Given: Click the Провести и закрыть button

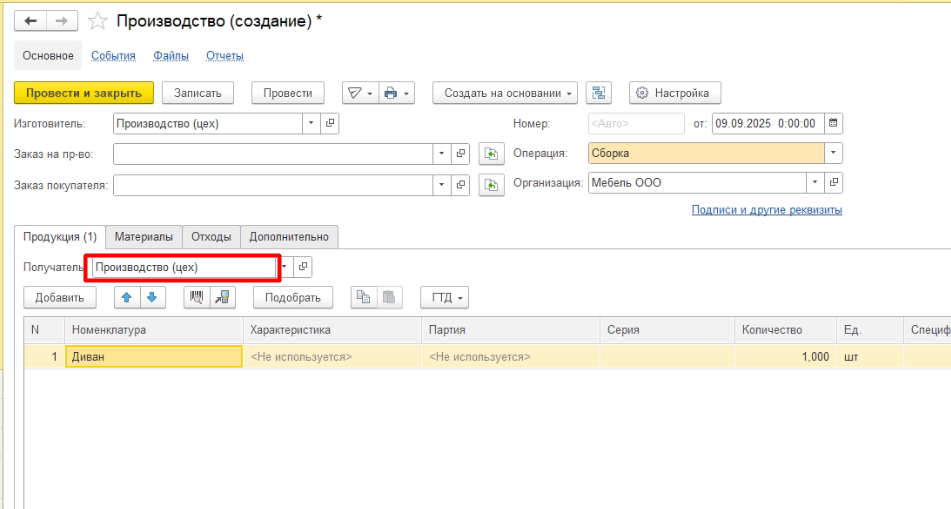Looking at the screenshot, I should pos(84,93).
